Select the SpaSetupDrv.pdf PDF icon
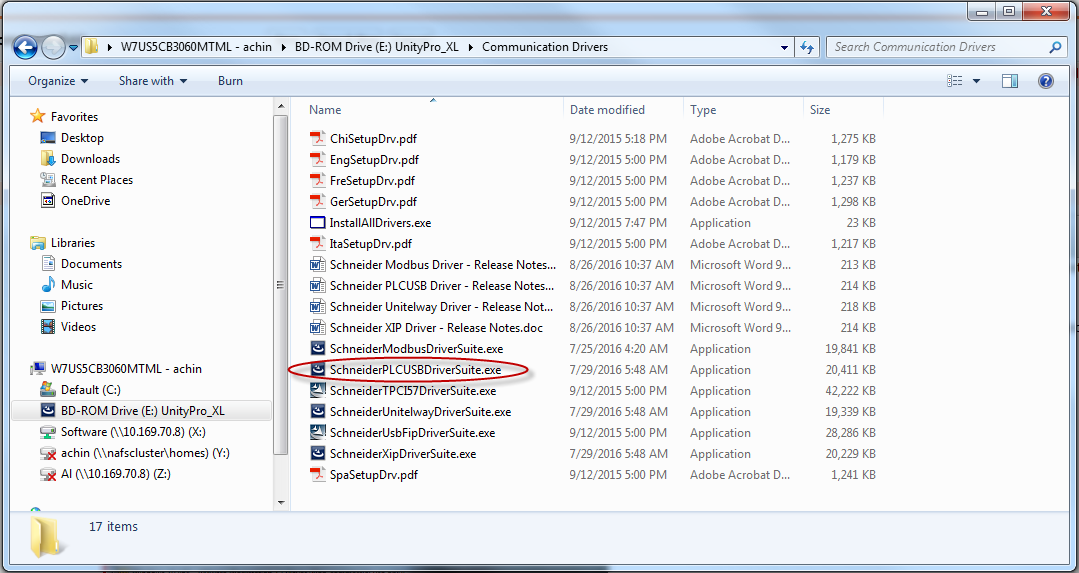1079x573 pixels. click(x=317, y=475)
